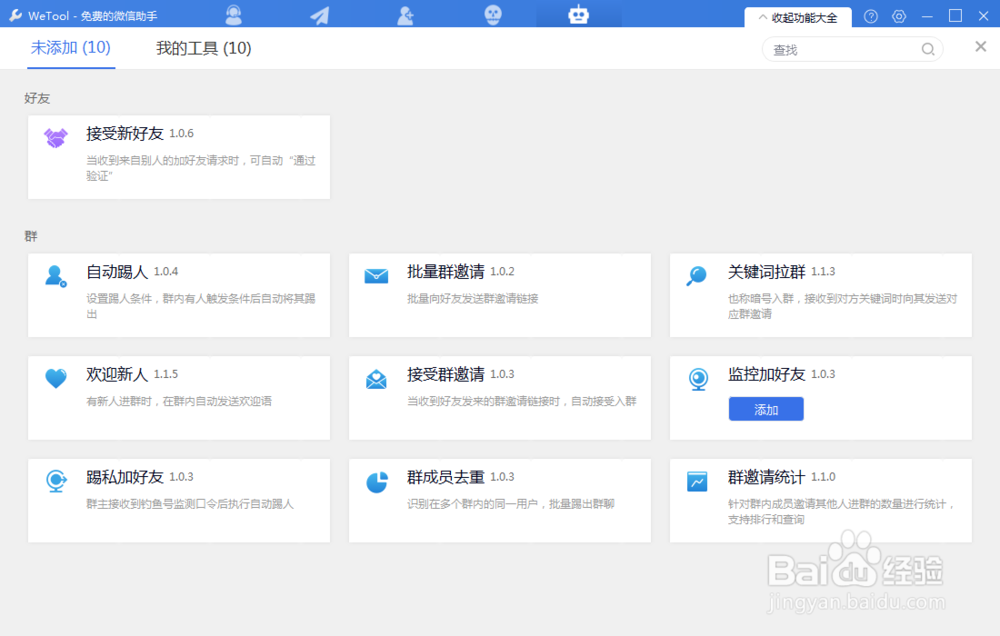This screenshot has height=636, width=1000.
Task: Click the pie chart icon of 群成员去重
Action: point(377,482)
